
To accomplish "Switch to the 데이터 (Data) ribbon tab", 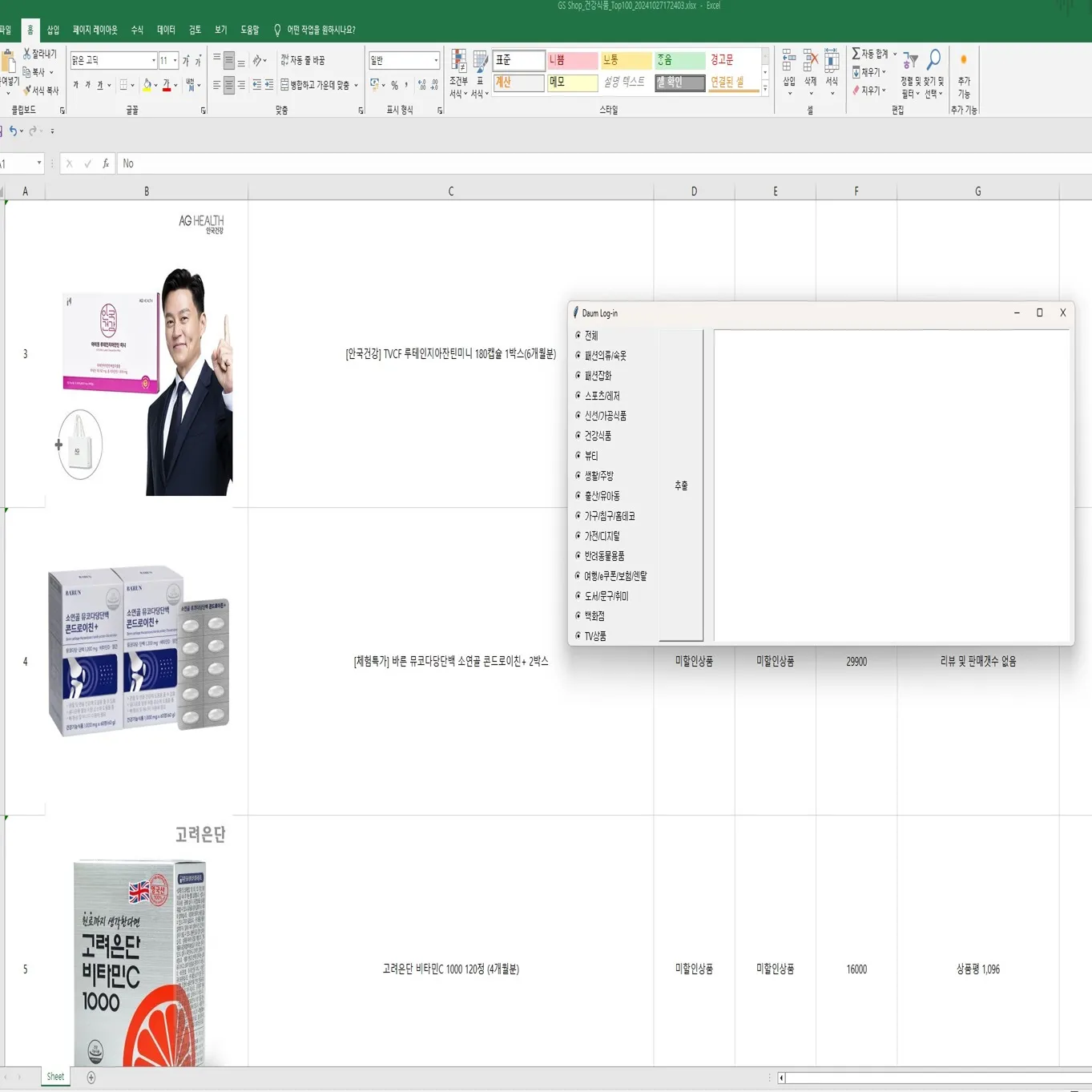I will click(166, 30).
